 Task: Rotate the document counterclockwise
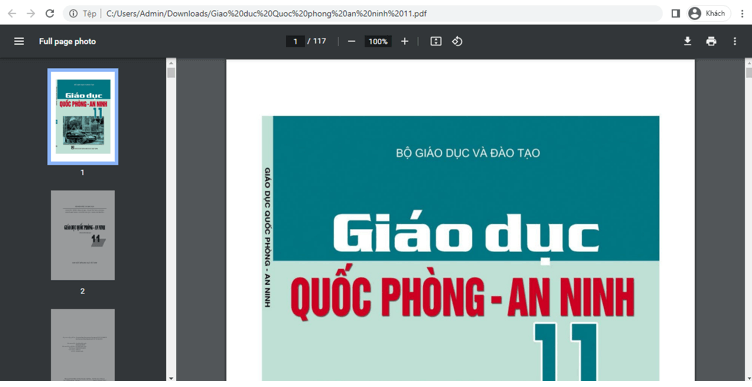pos(457,41)
